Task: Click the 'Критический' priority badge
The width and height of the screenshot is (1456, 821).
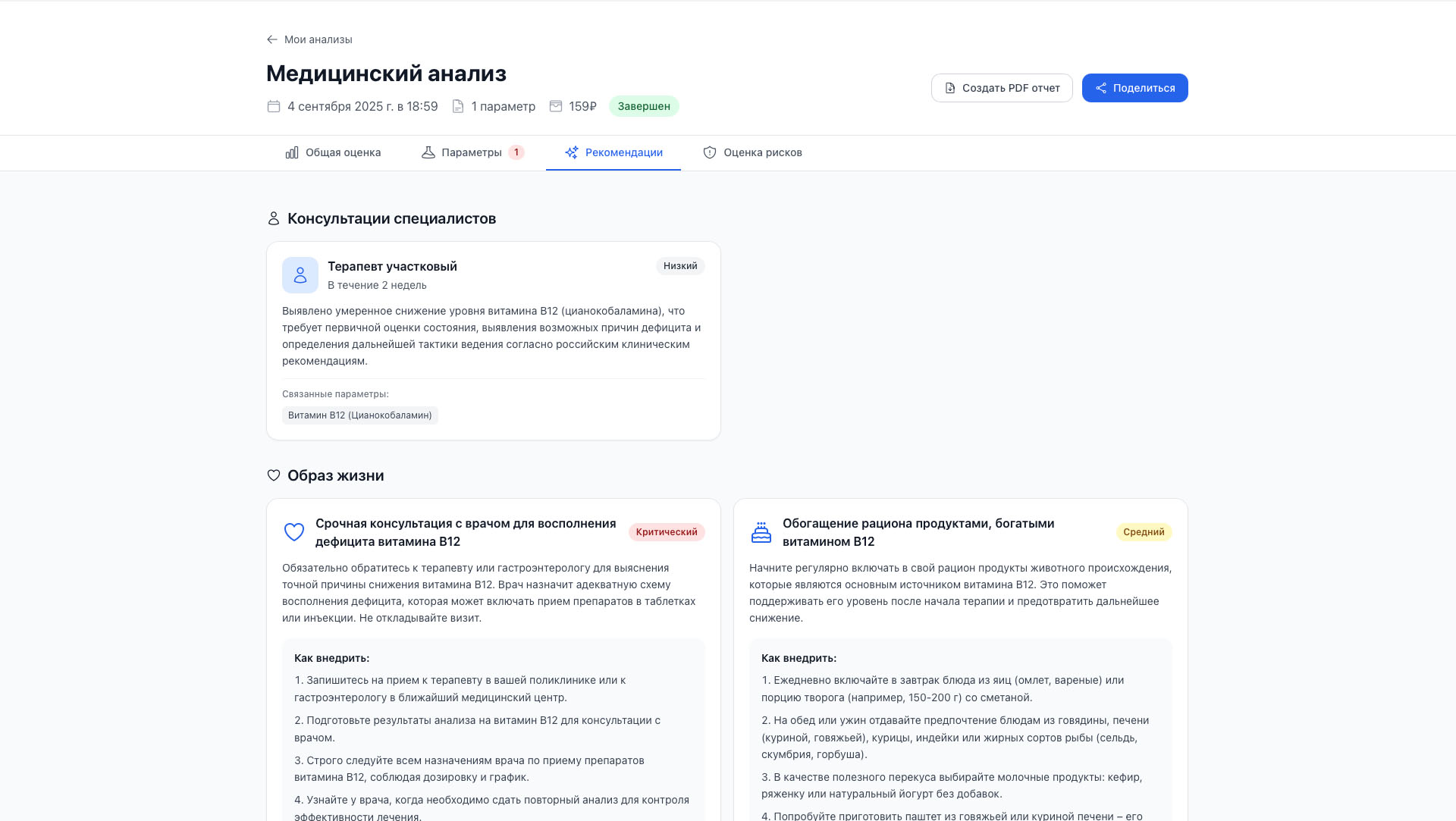Action: tap(667, 532)
